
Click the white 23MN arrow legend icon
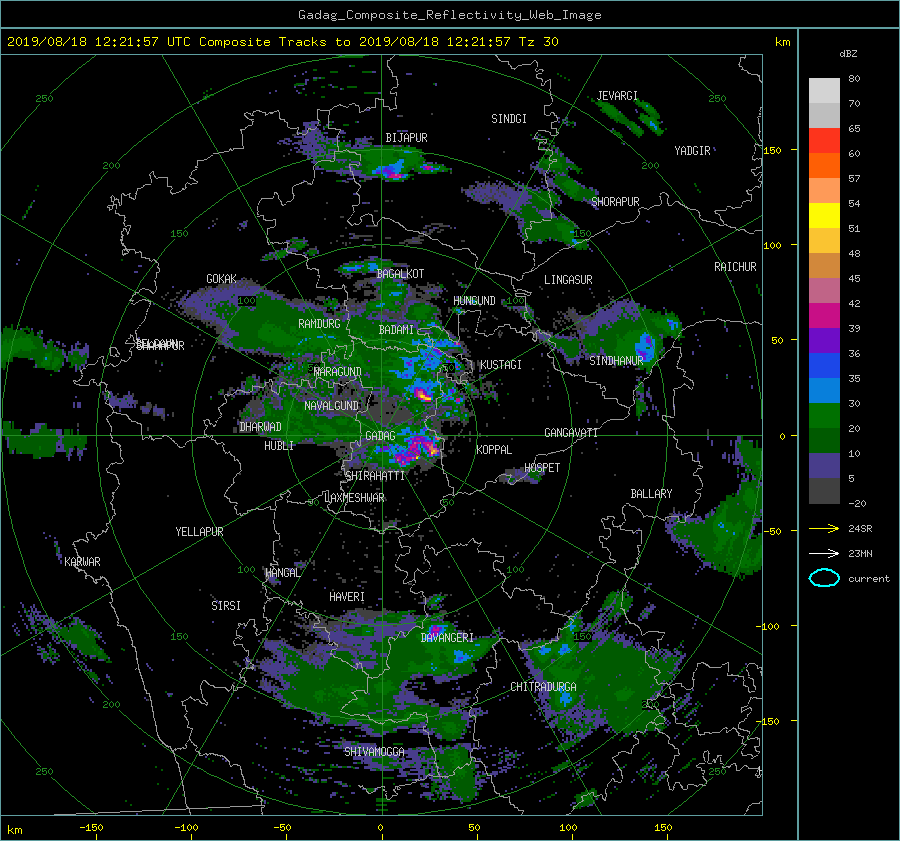[x=824, y=553]
